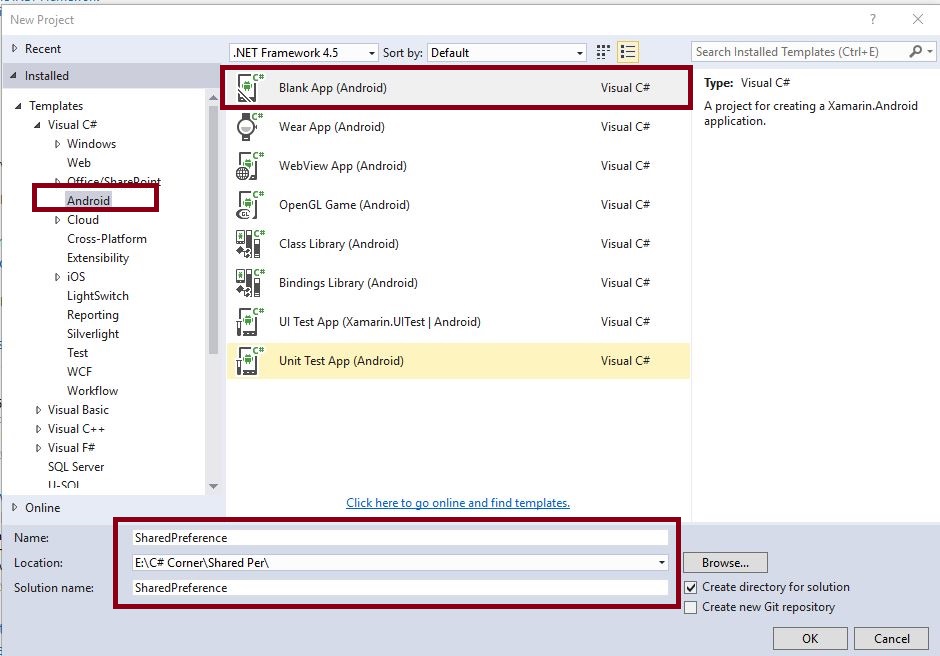The image size is (940, 656).
Task: Close the New Project dialog
Action: (918, 19)
